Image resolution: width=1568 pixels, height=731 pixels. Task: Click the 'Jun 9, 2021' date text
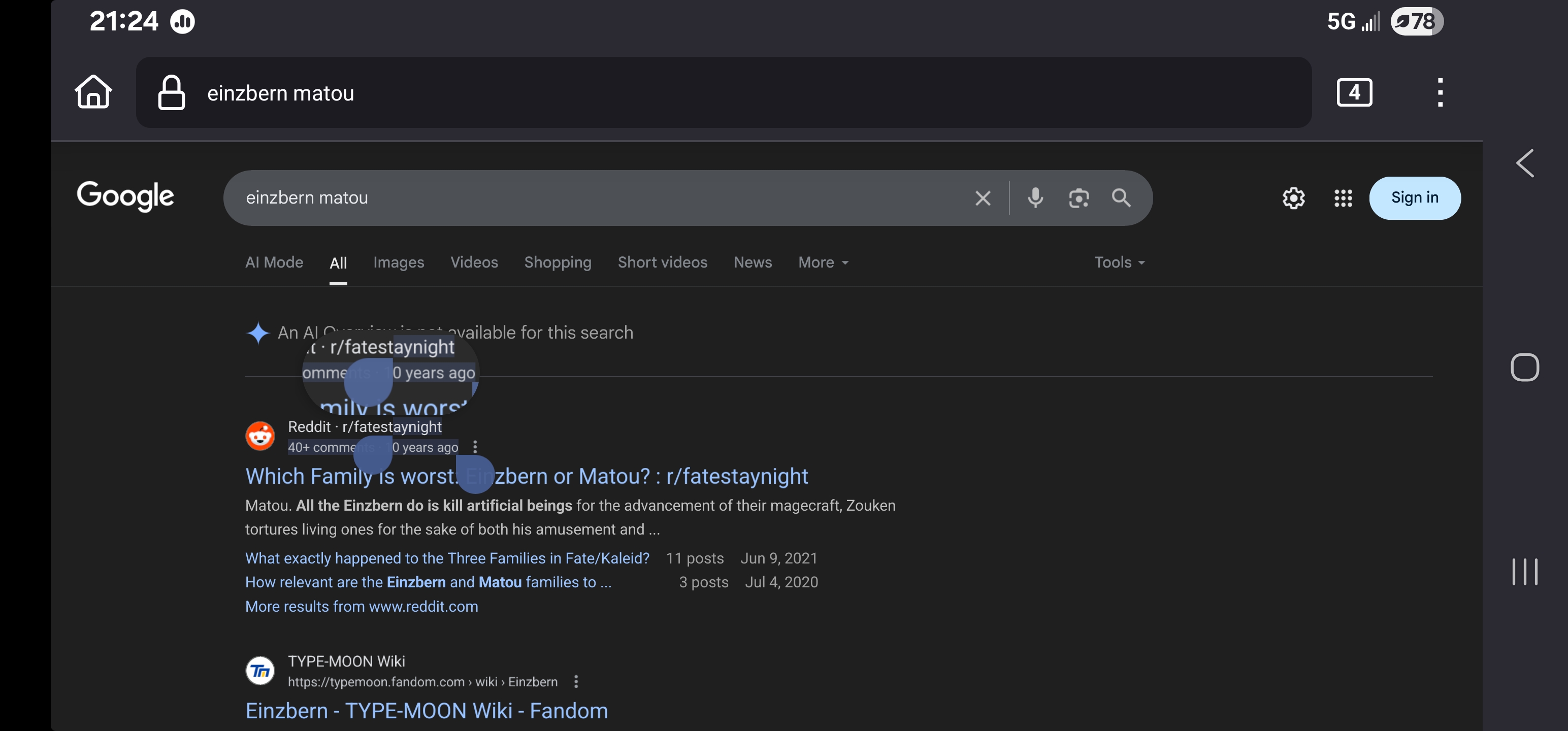tap(778, 558)
